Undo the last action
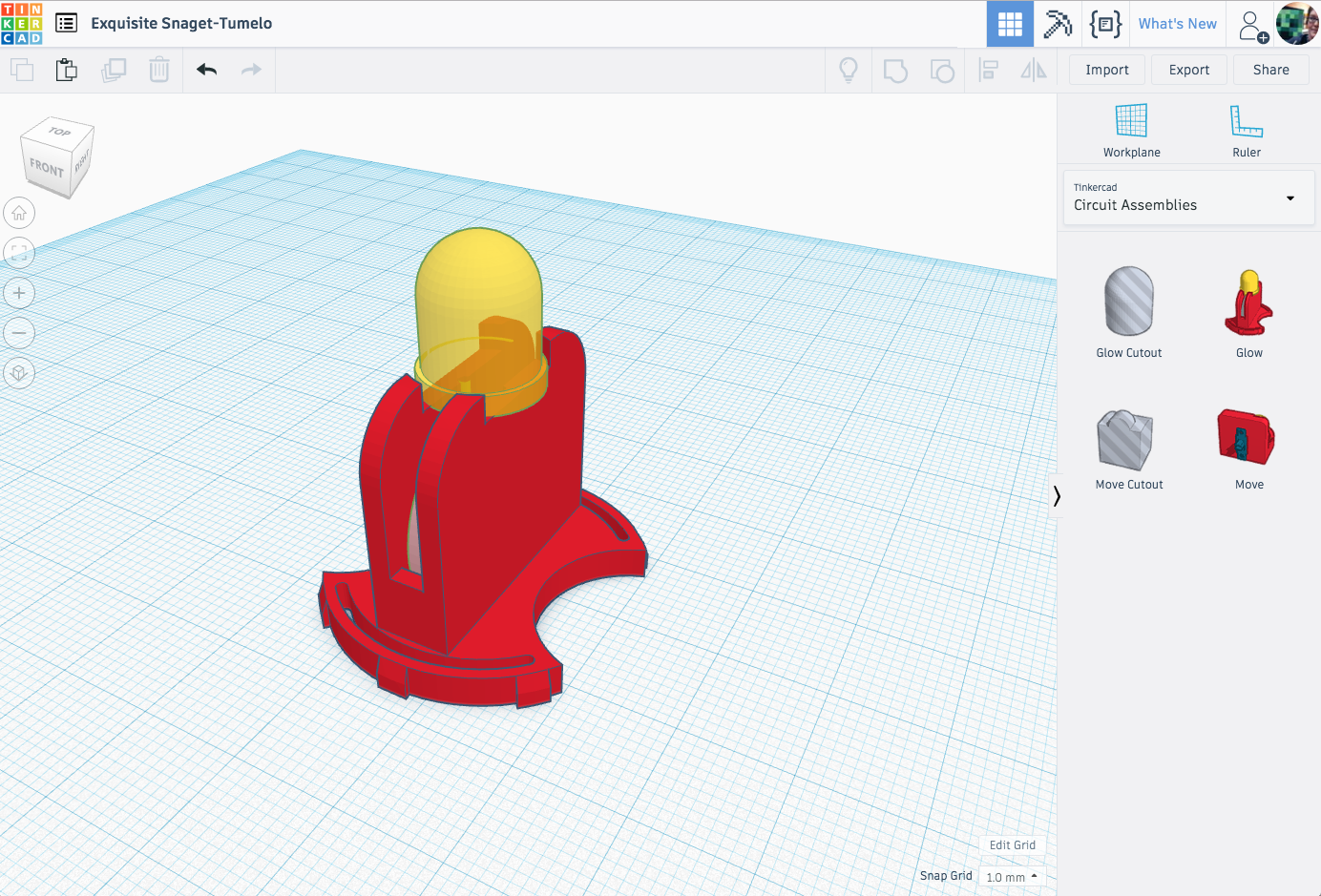1321x896 pixels. [207, 70]
